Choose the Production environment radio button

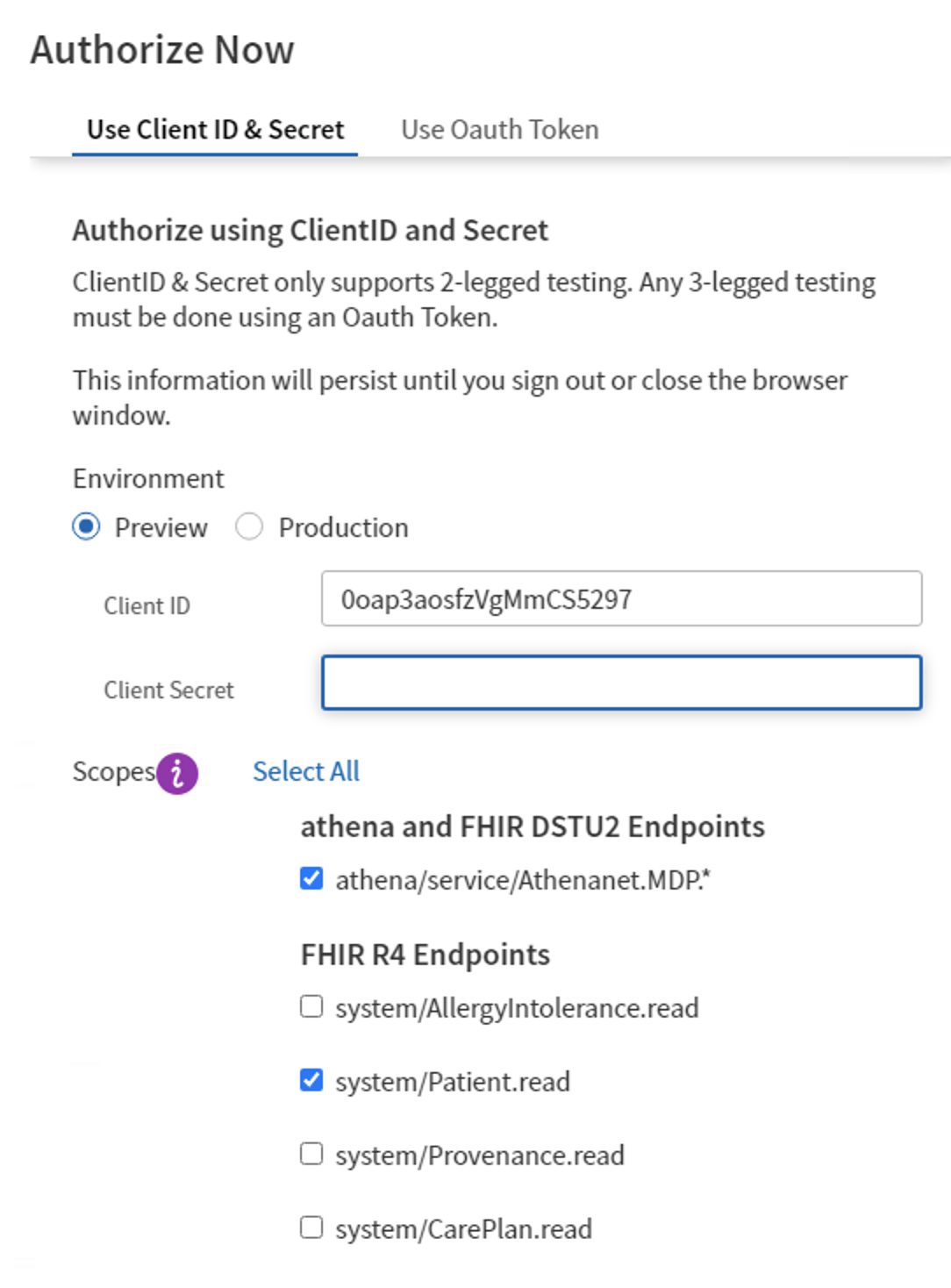point(249,526)
